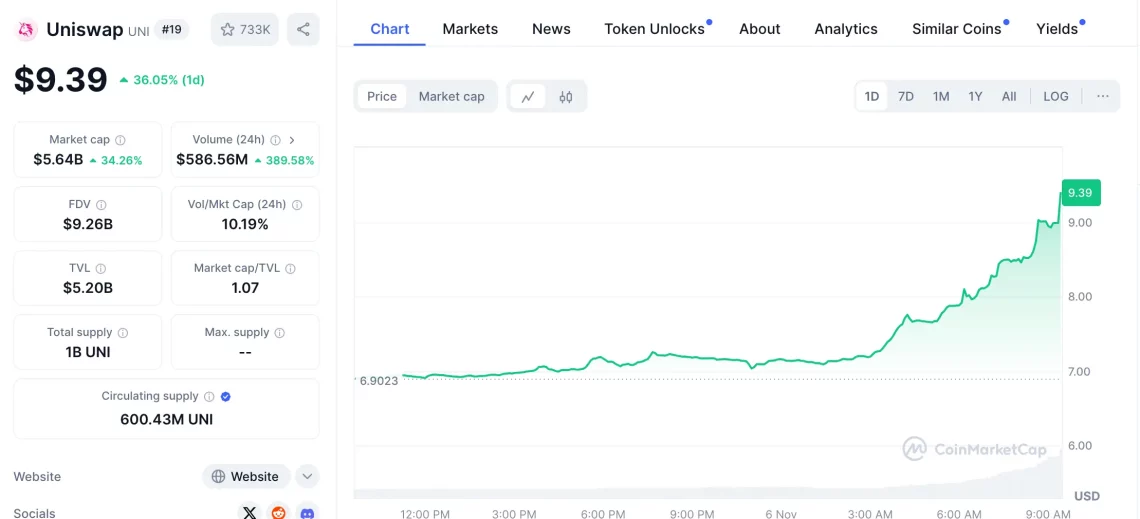
Task: Open the Discord social icon
Action: pyautogui.click(x=308, y=512)
